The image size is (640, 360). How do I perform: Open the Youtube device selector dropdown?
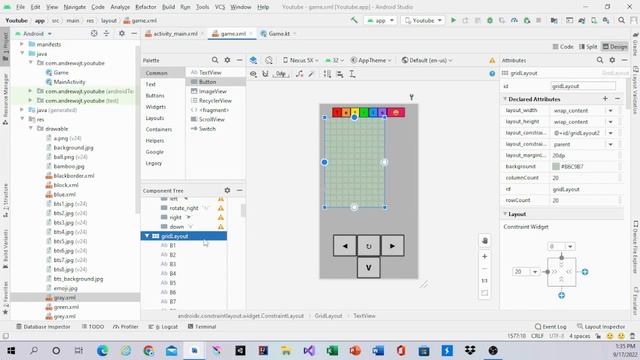coord(423,20)
